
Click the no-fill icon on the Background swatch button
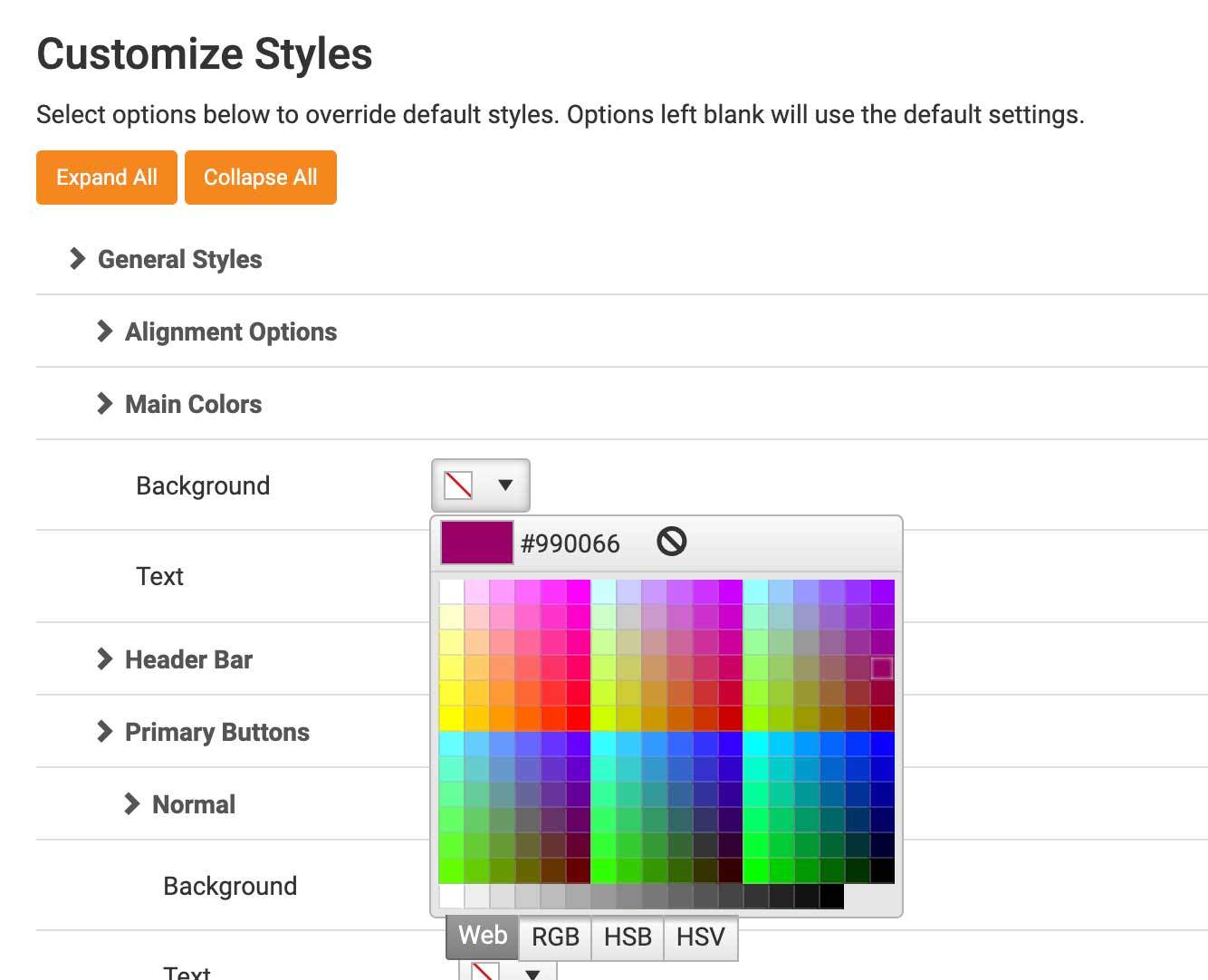[x=457, y=485]
